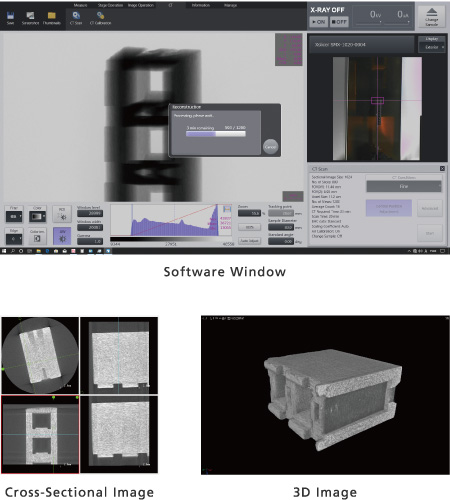Viewport: 450px width, 500px height.
Task: Click the Change Sample eject icon
Action: [432, 12]
